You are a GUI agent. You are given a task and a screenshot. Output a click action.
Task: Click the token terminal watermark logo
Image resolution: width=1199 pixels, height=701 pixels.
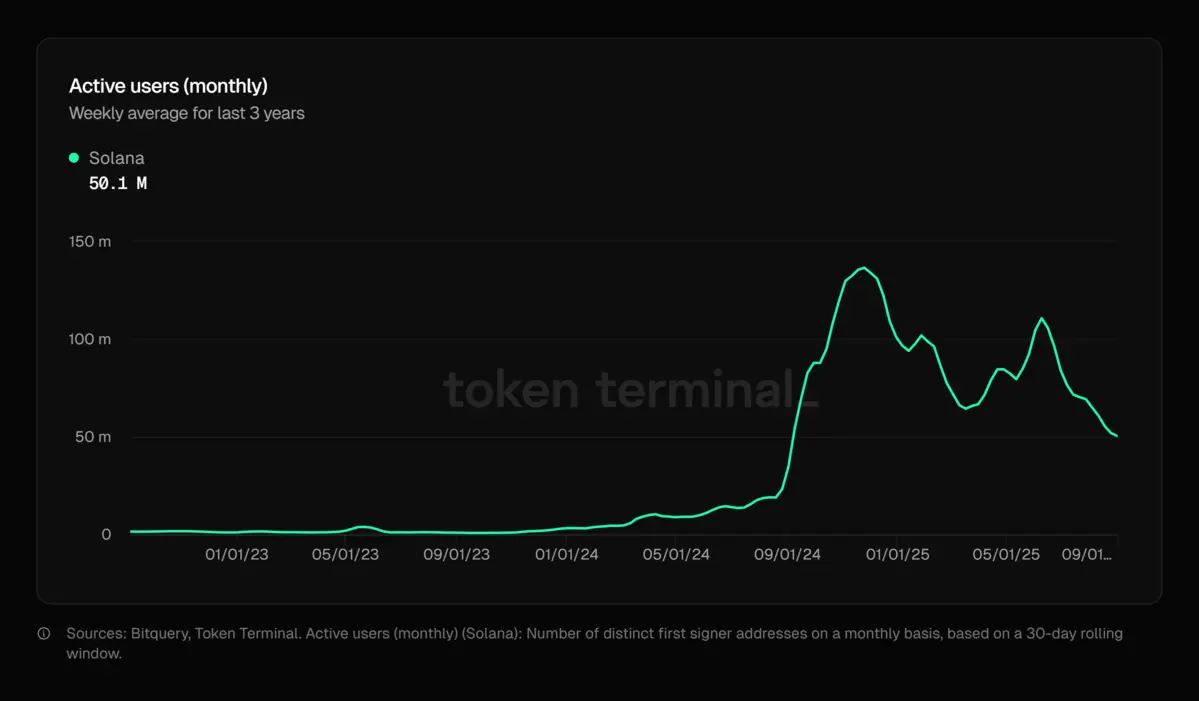click(x=630, y=389)
